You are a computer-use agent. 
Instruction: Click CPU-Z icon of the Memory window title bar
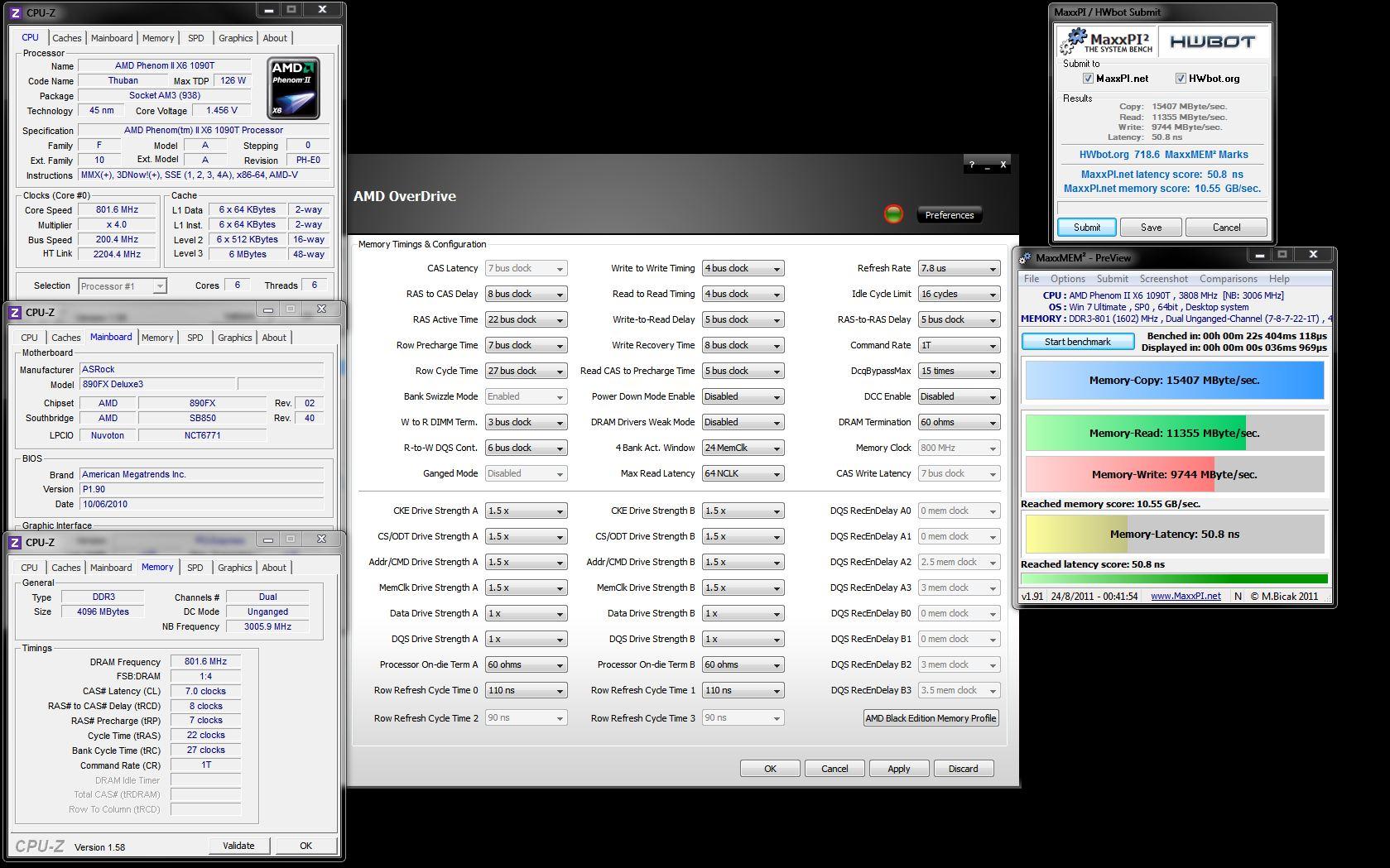point(15,542)
